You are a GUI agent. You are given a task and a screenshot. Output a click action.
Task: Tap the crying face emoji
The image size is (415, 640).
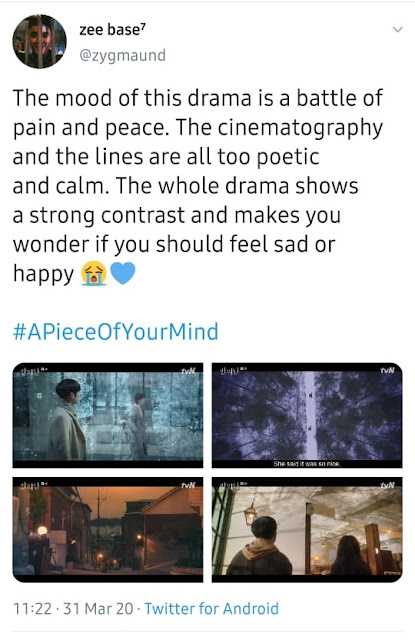pos(94,273)
